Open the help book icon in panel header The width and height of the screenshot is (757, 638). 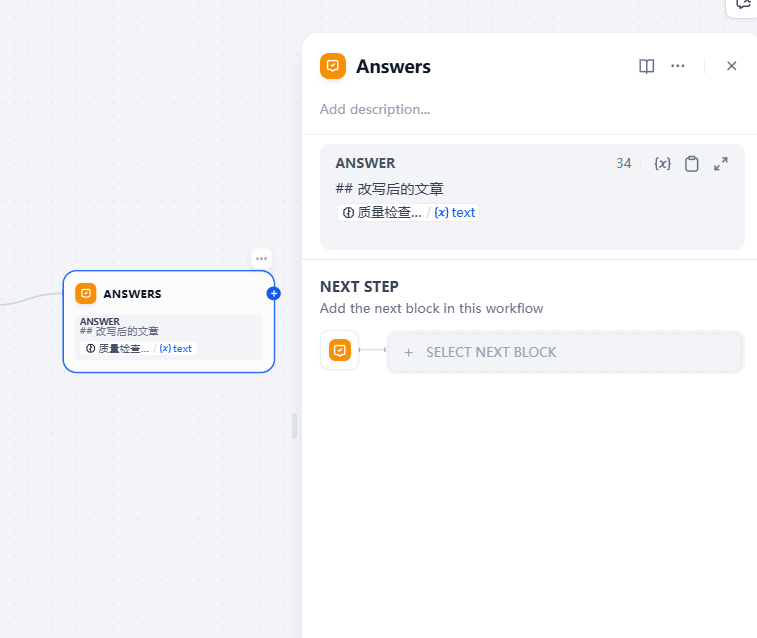(x=647, y=66)
